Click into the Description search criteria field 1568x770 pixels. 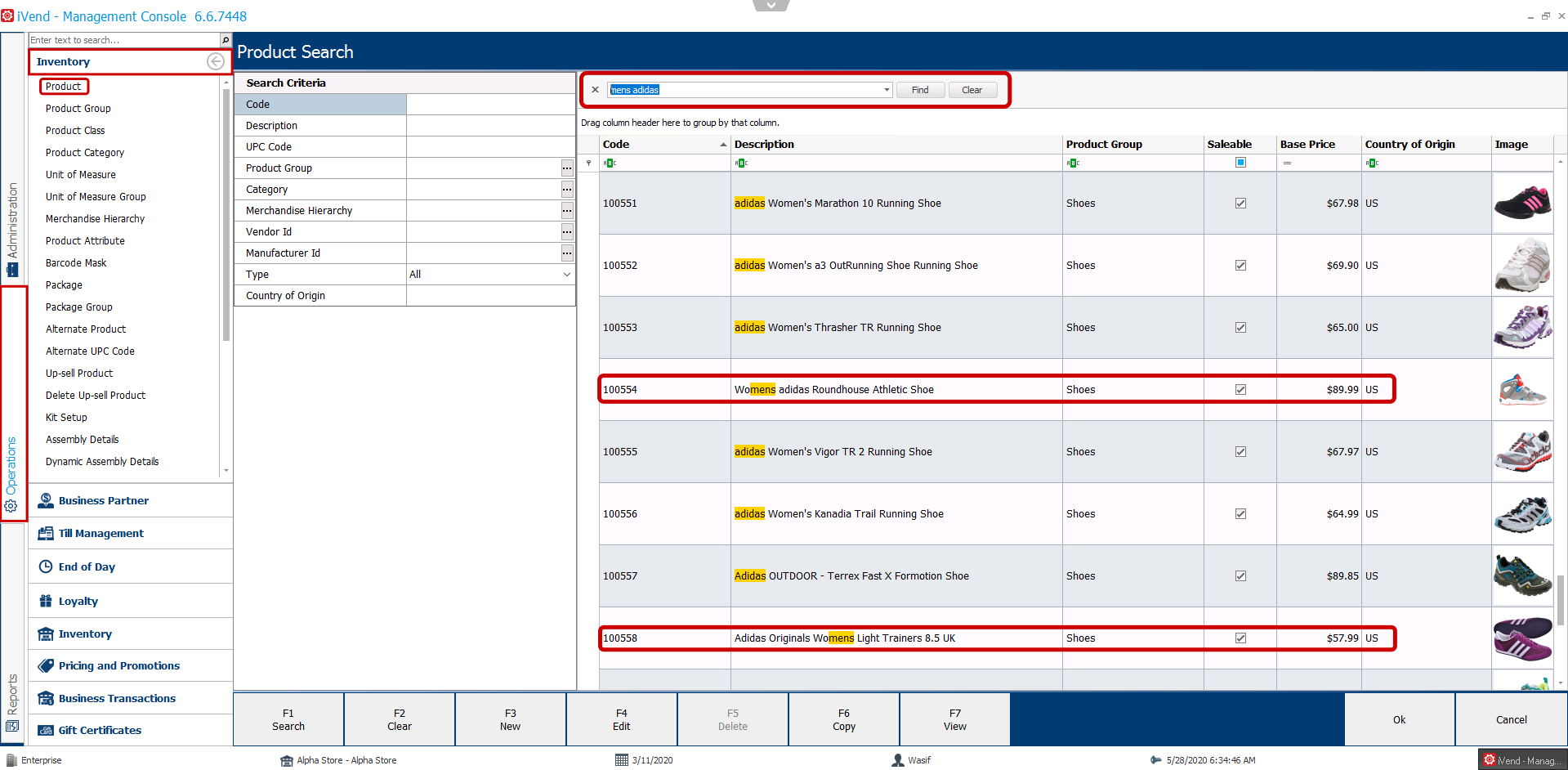490,126
